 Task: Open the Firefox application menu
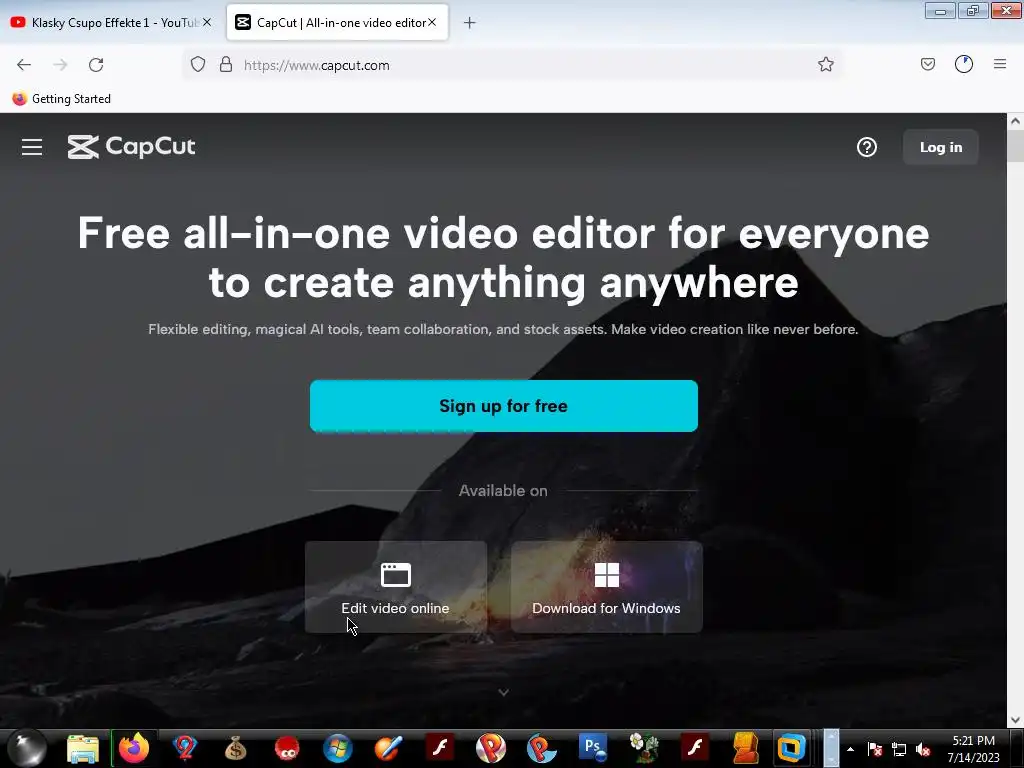tap(1000, 64)
